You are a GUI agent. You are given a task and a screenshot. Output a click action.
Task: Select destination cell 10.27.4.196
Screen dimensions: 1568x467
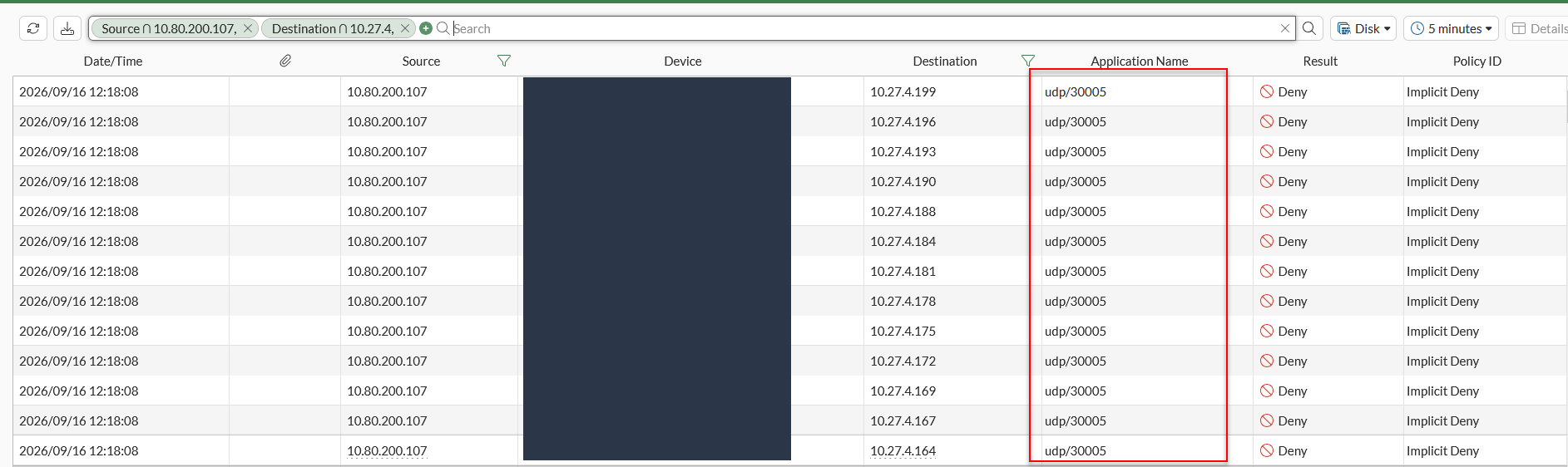tap(903, 121)
